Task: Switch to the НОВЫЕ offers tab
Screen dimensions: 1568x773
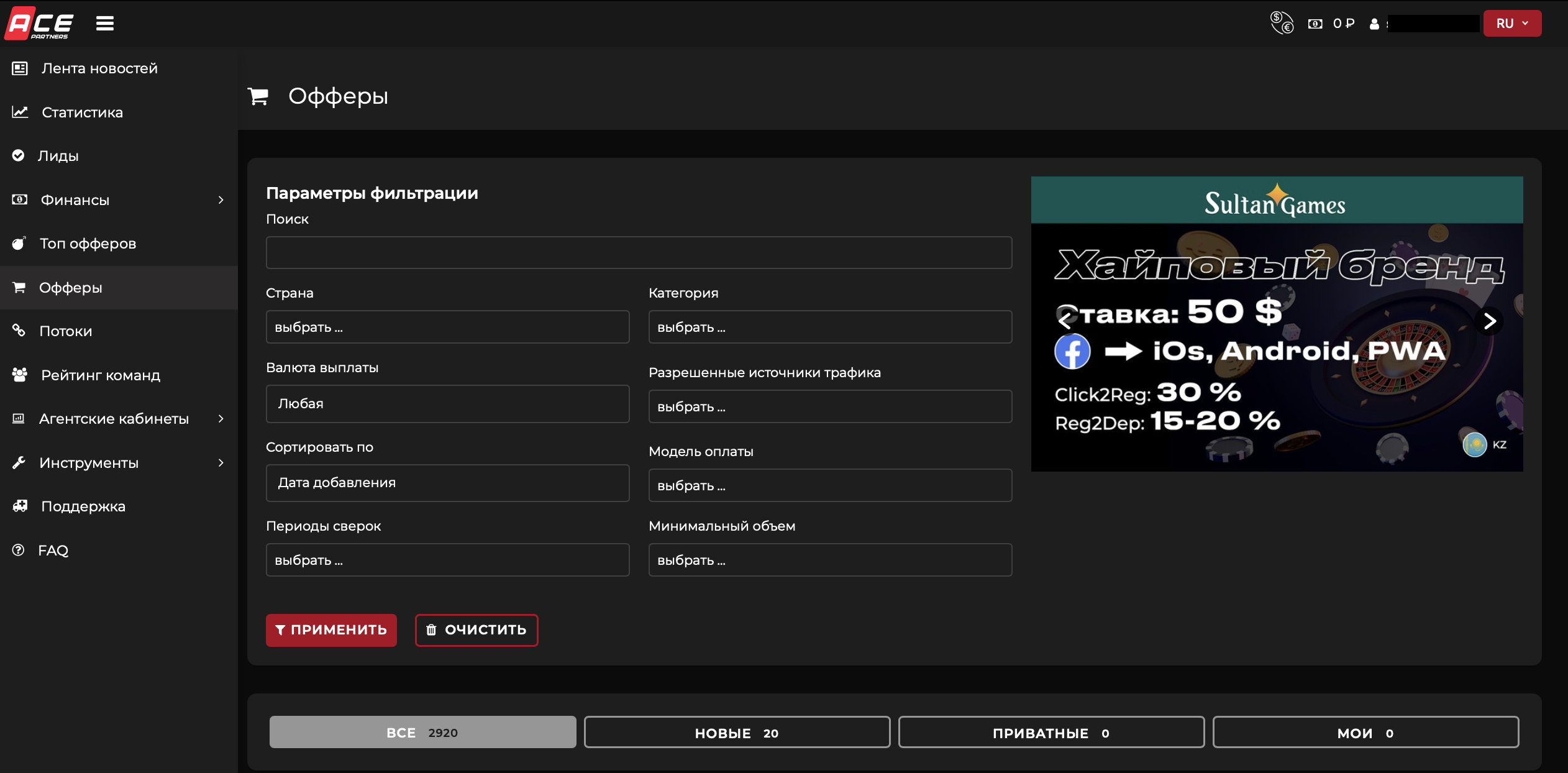Action: click(737, 733)
